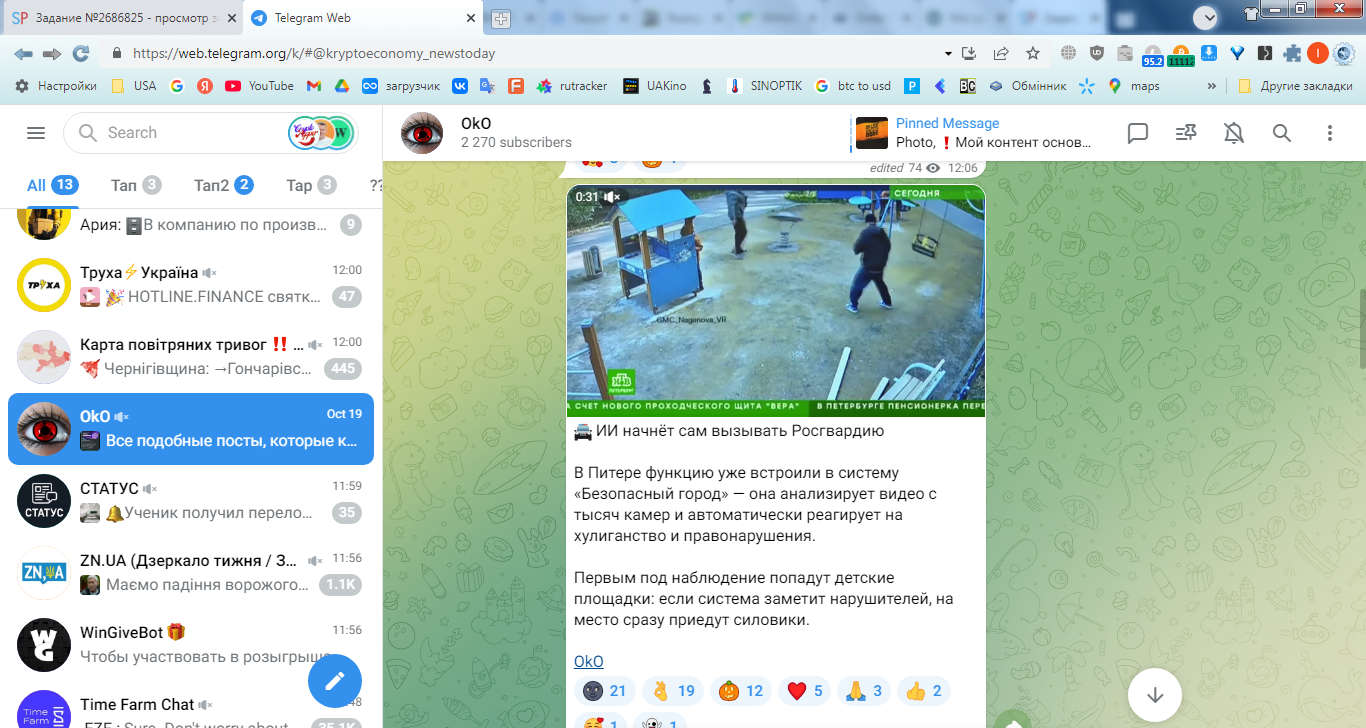
Task: Open the Другие закладки bookmarks folder
Action: pos(1295,86)
